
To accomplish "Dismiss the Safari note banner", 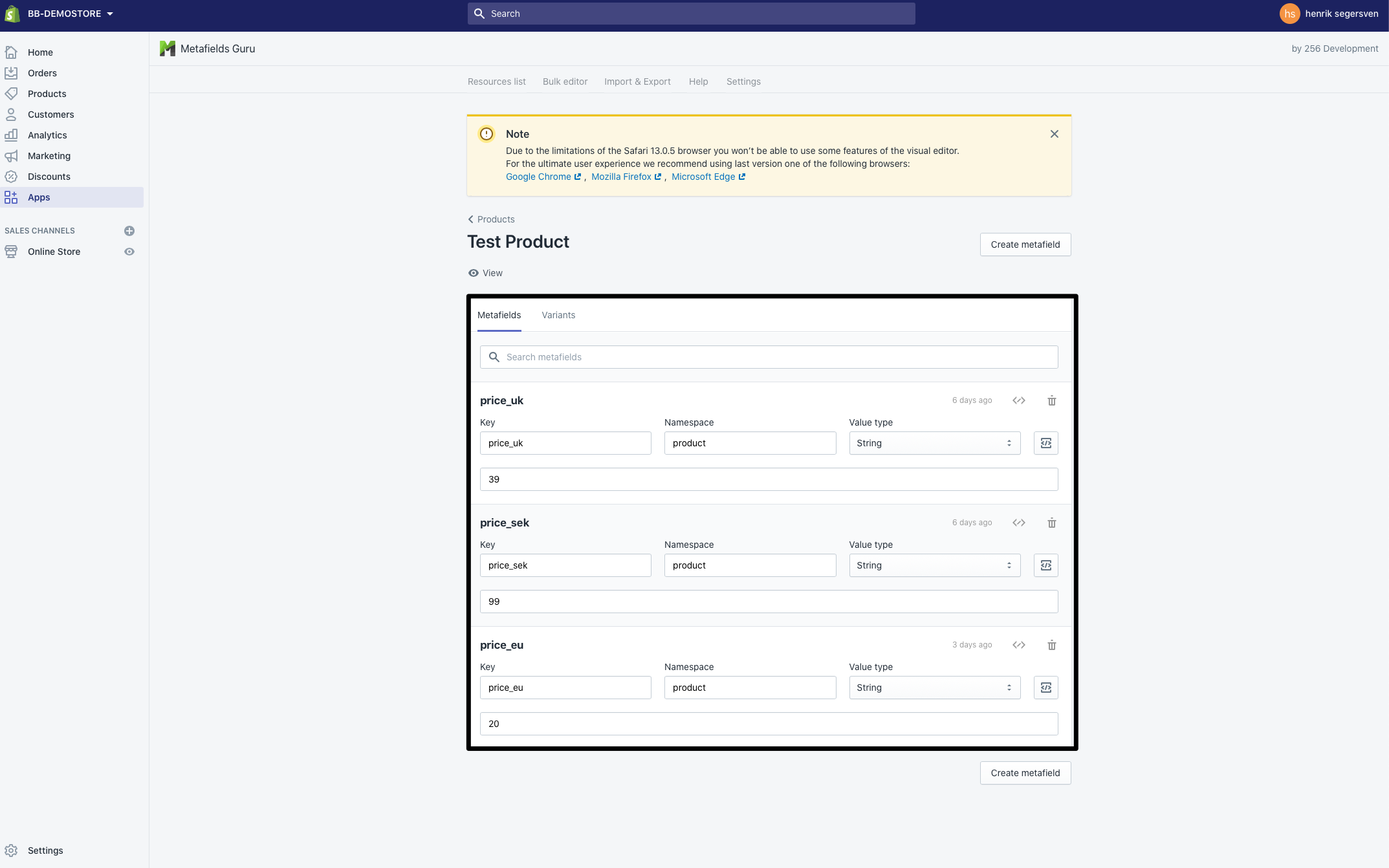I will 1054,134.
